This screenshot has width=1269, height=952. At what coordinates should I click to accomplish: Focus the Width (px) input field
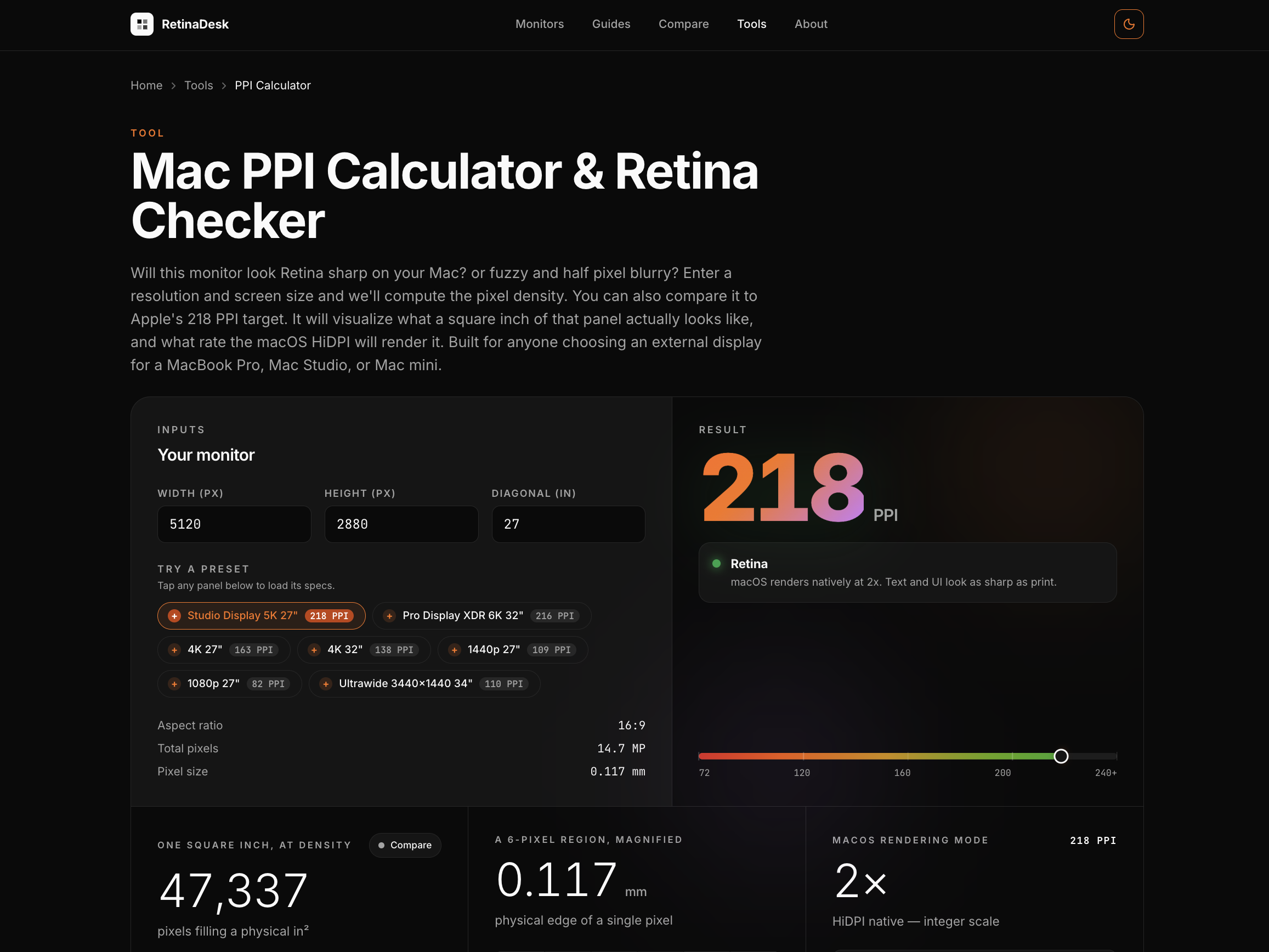click(x=234, y=524)
